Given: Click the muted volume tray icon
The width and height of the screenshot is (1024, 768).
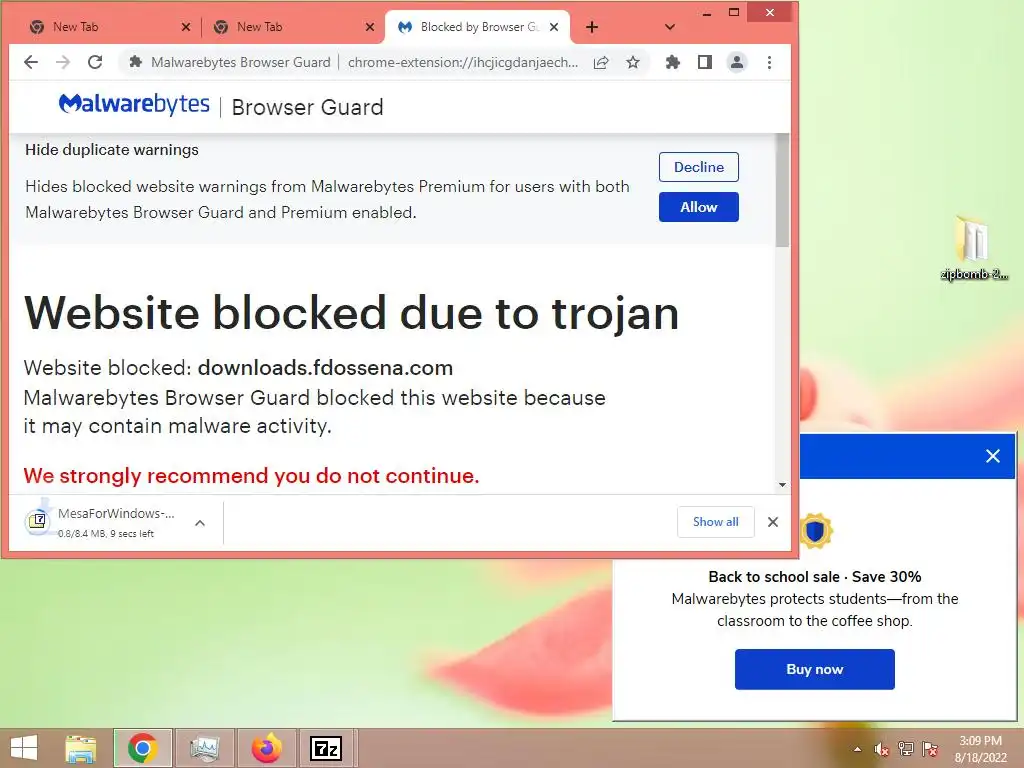Looking at the screenshot, I should click(882, 749).
